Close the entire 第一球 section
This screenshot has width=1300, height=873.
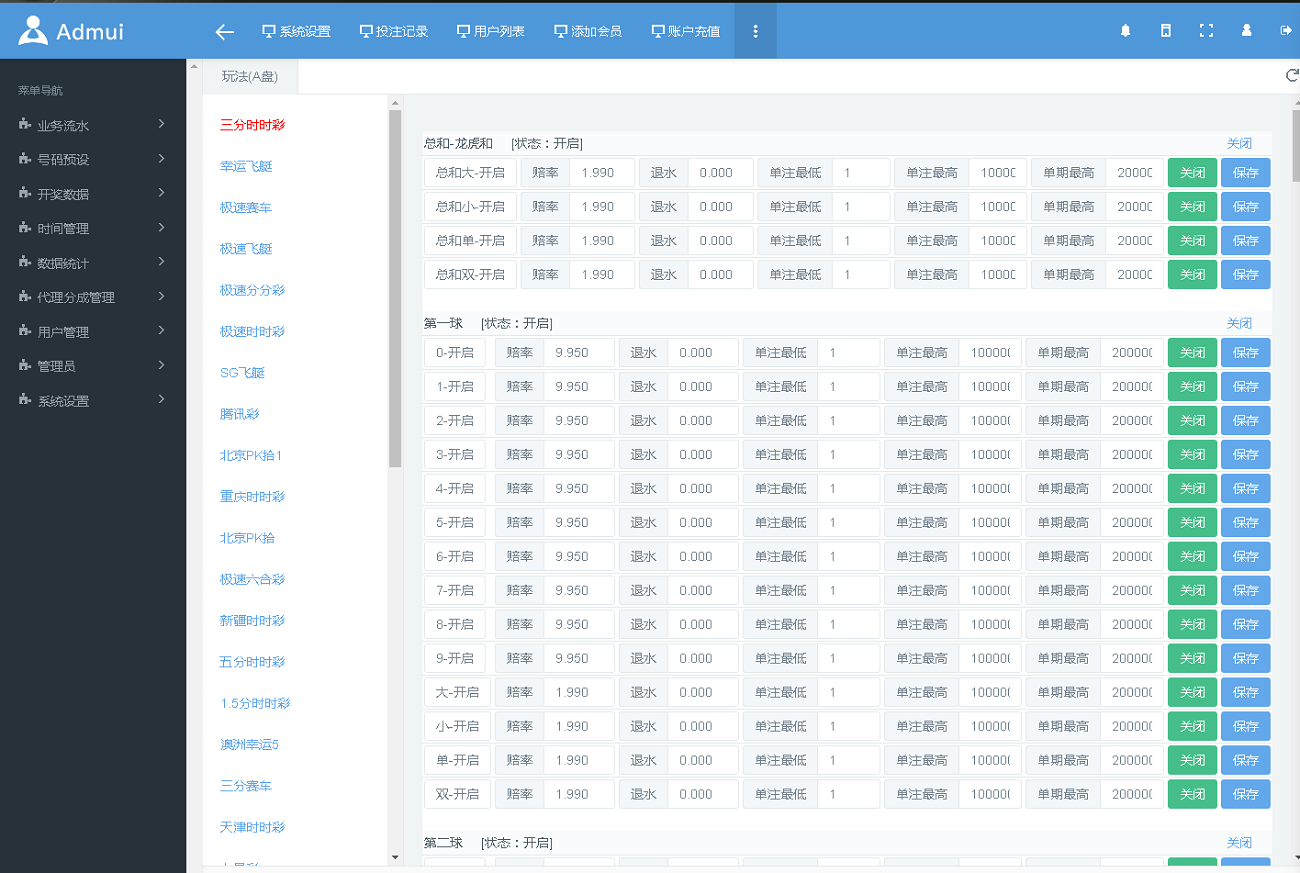1239,324
